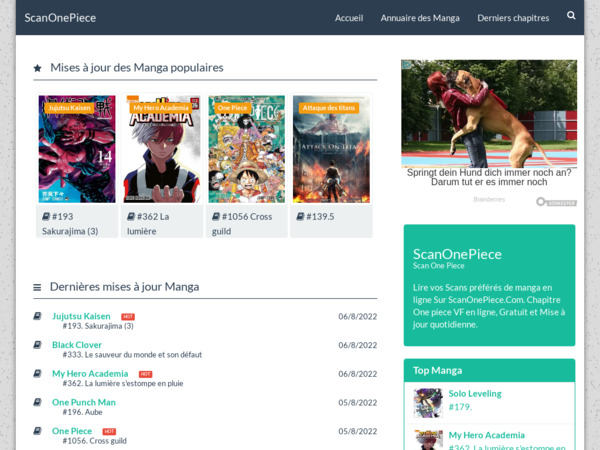Open One Piece in latest updates list

(x=72, y=431)
